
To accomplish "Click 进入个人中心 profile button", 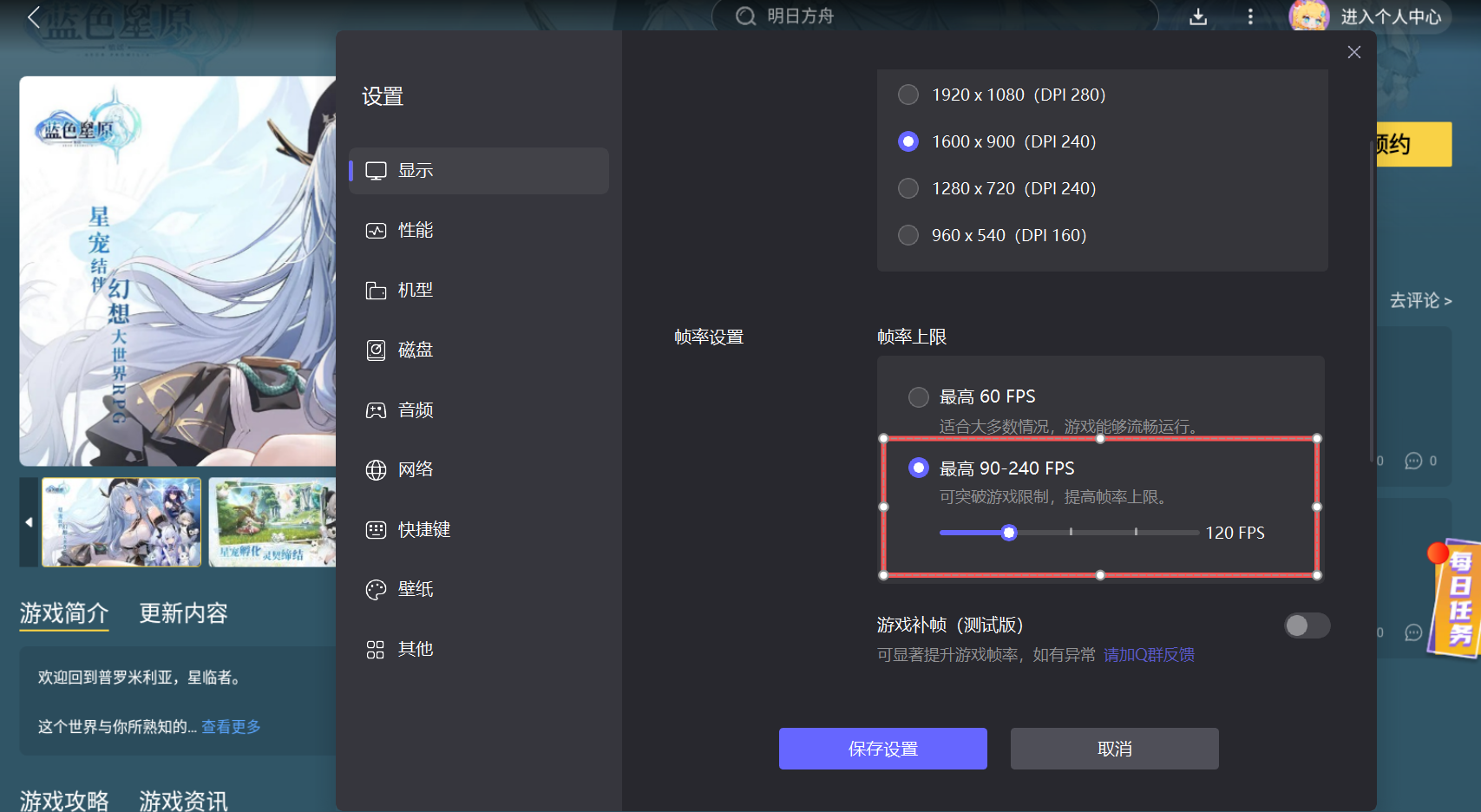I will click(x=1391, y=16).
